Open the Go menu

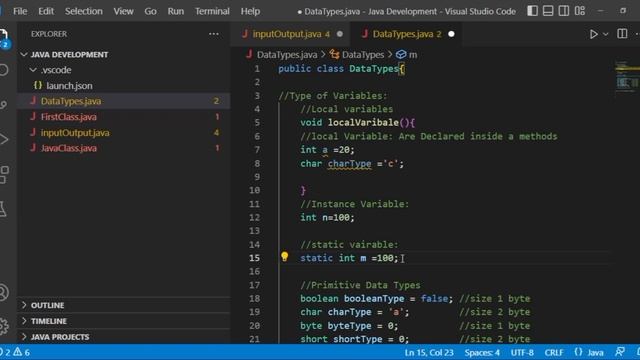tap(150, 11)
